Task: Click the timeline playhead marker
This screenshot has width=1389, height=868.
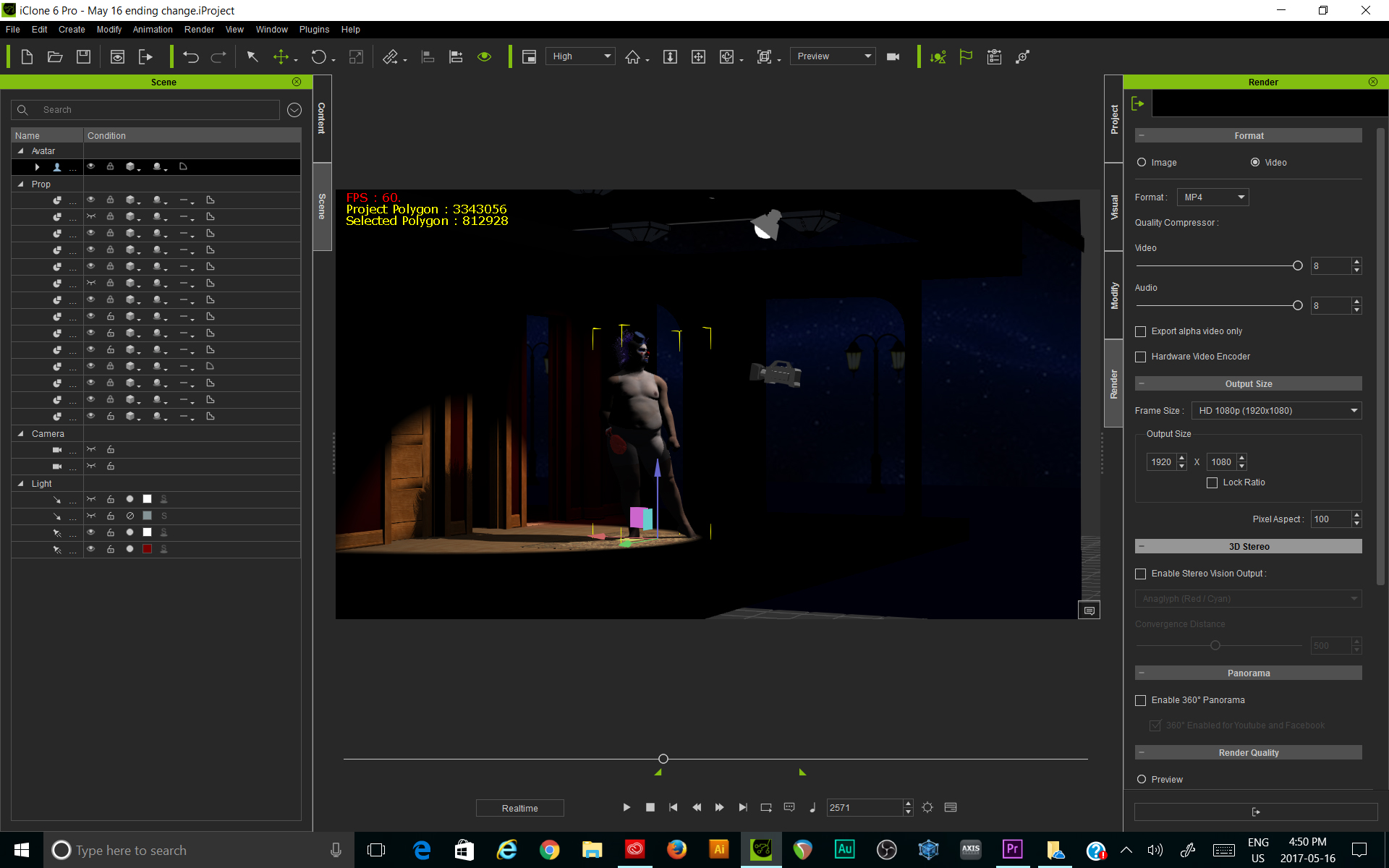Action: (663, 759)
